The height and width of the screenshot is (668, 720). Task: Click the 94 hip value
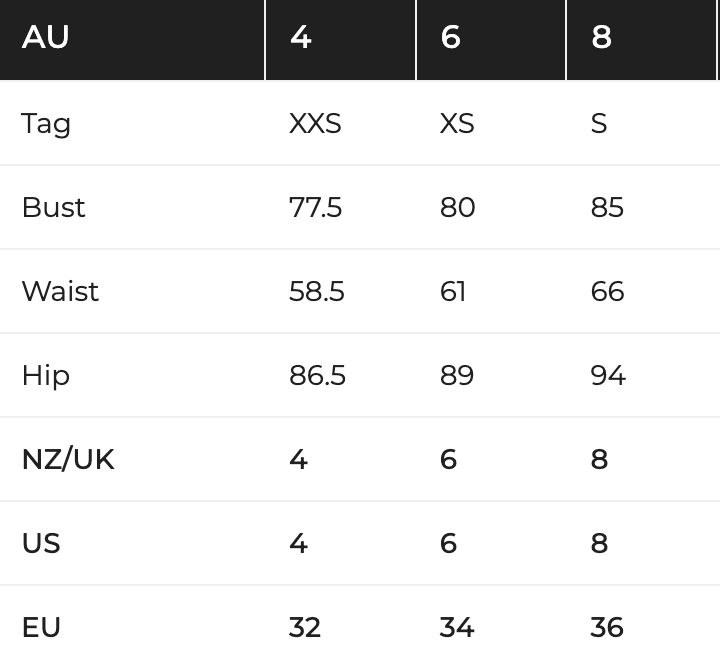[x=608, y=375]
